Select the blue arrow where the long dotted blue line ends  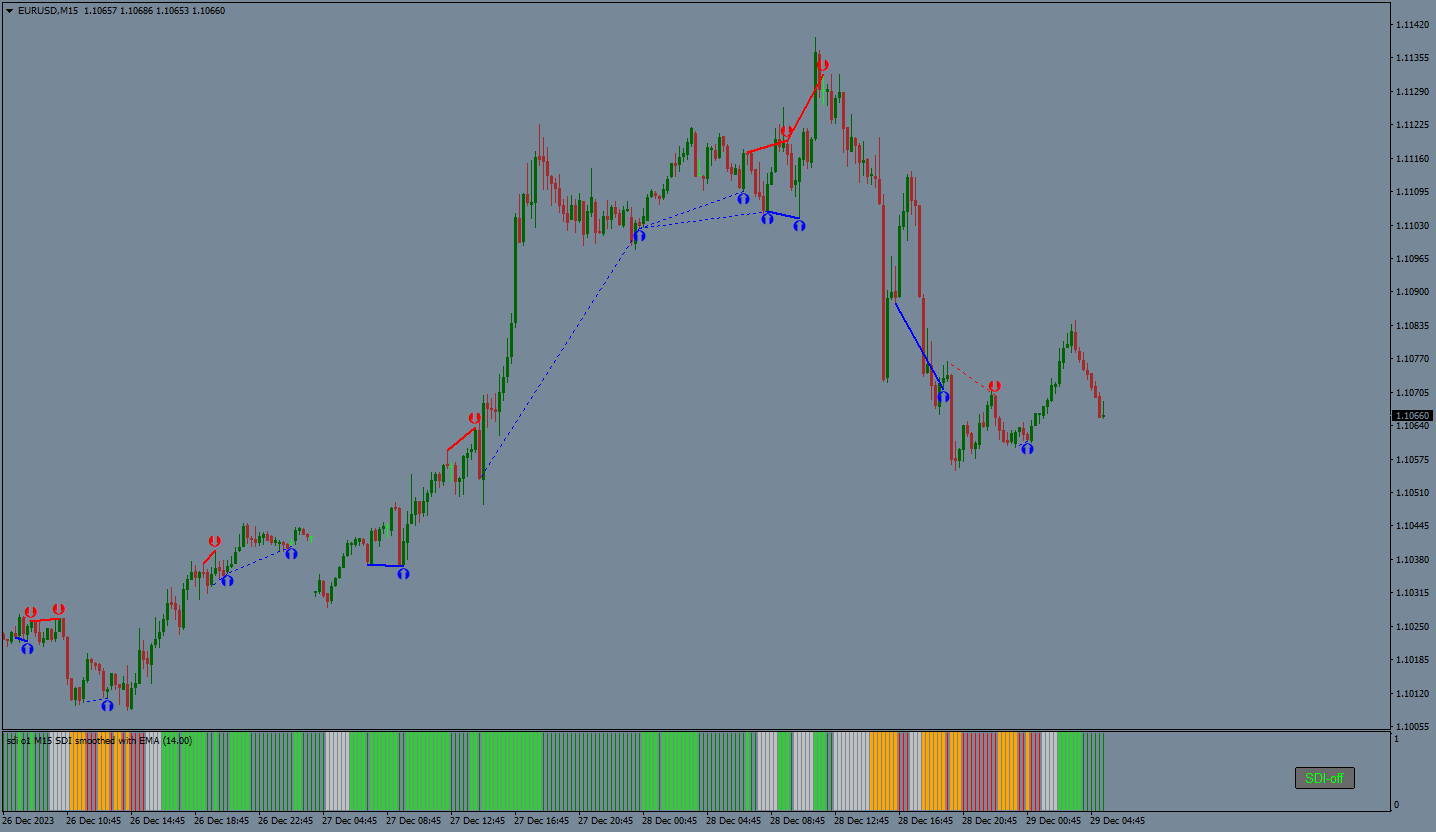(638, 236)
